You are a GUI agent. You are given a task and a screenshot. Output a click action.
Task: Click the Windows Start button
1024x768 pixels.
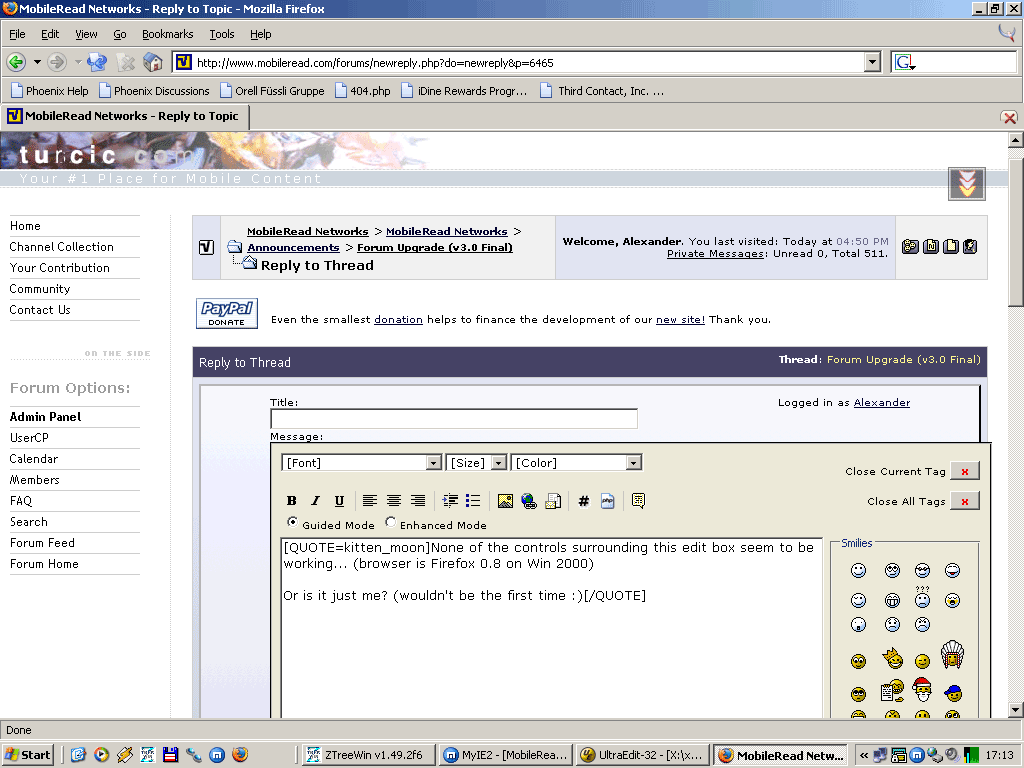[x=27, y=755]
